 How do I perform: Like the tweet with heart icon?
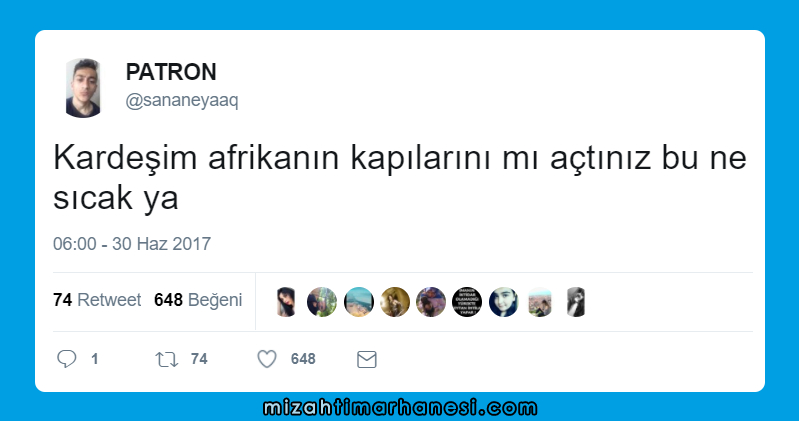point(267,359)
